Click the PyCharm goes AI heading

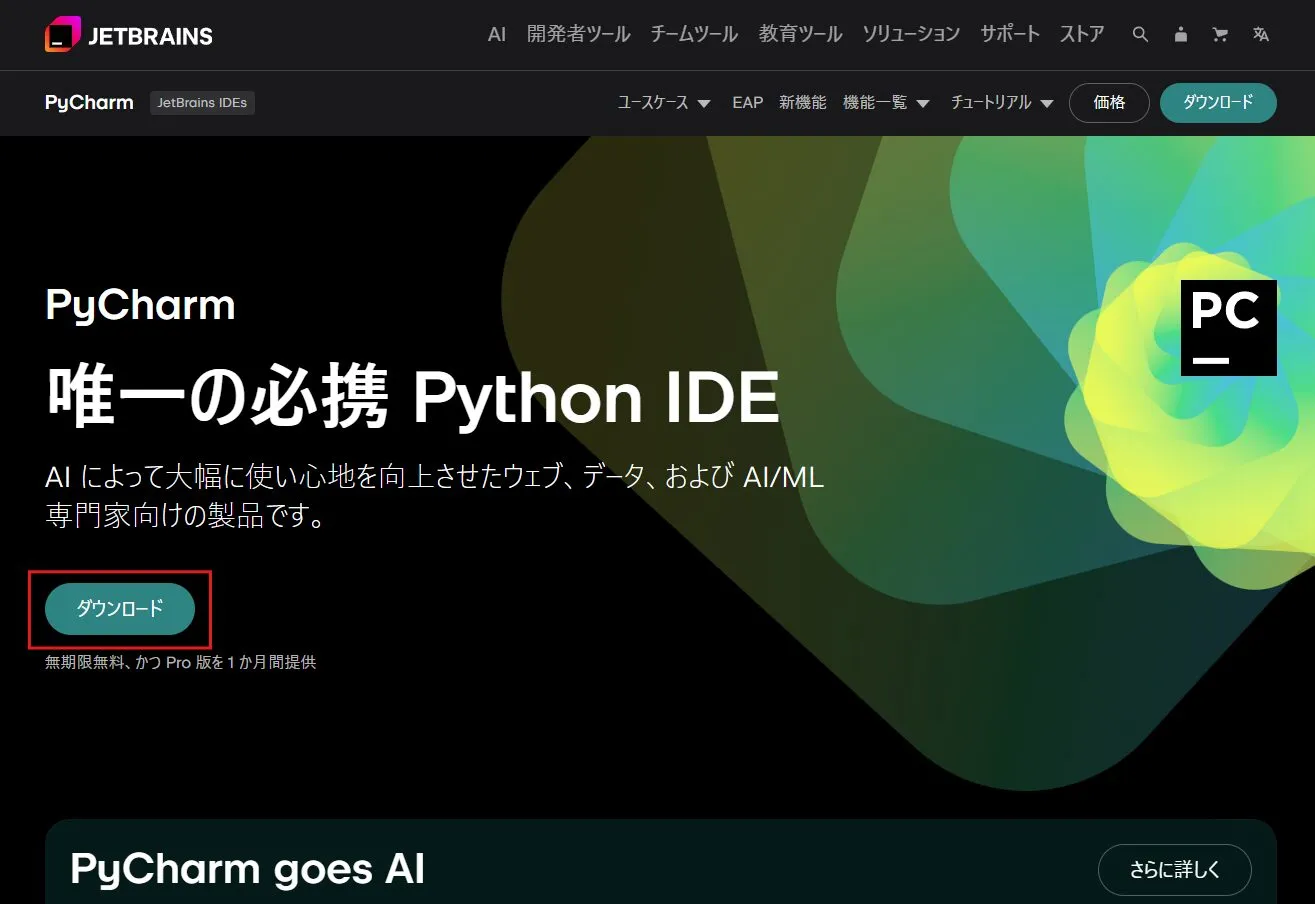[248, 868]
